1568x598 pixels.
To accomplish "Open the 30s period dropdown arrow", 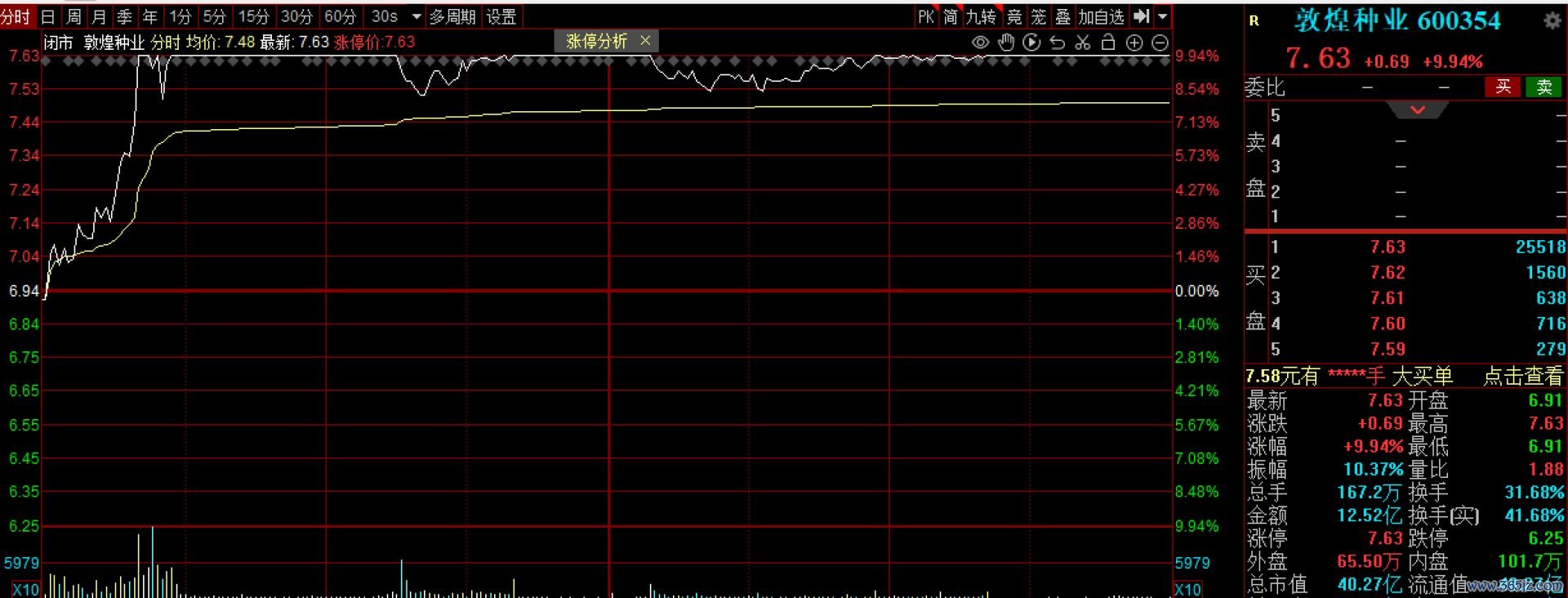I will [416, 16].
